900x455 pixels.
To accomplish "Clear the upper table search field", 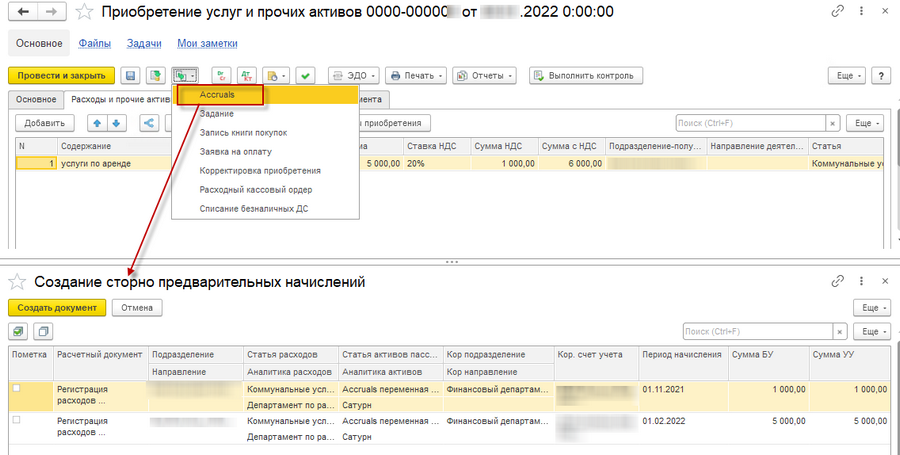I will point(833,123).
